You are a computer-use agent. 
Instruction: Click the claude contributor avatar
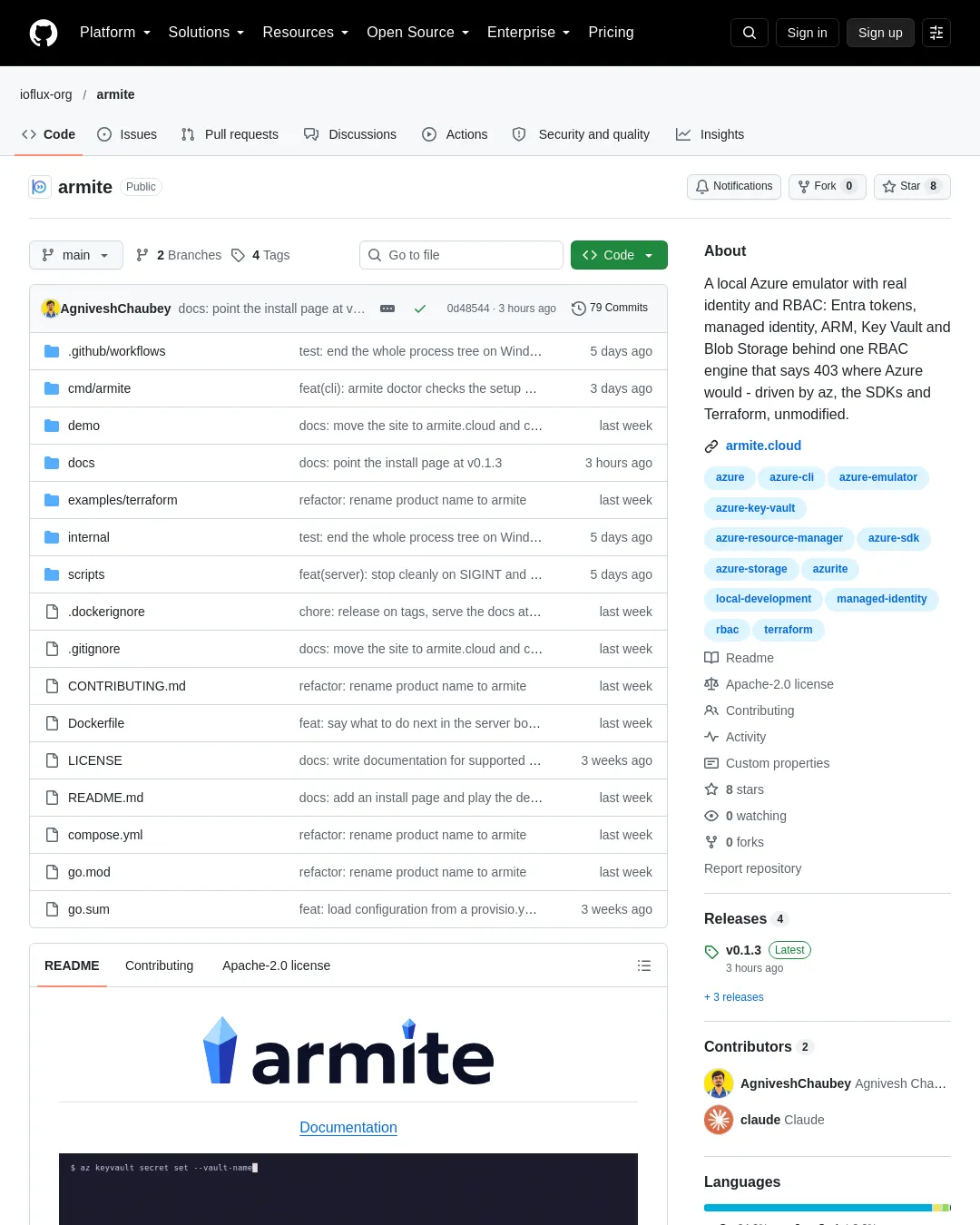coord(719,1120)
